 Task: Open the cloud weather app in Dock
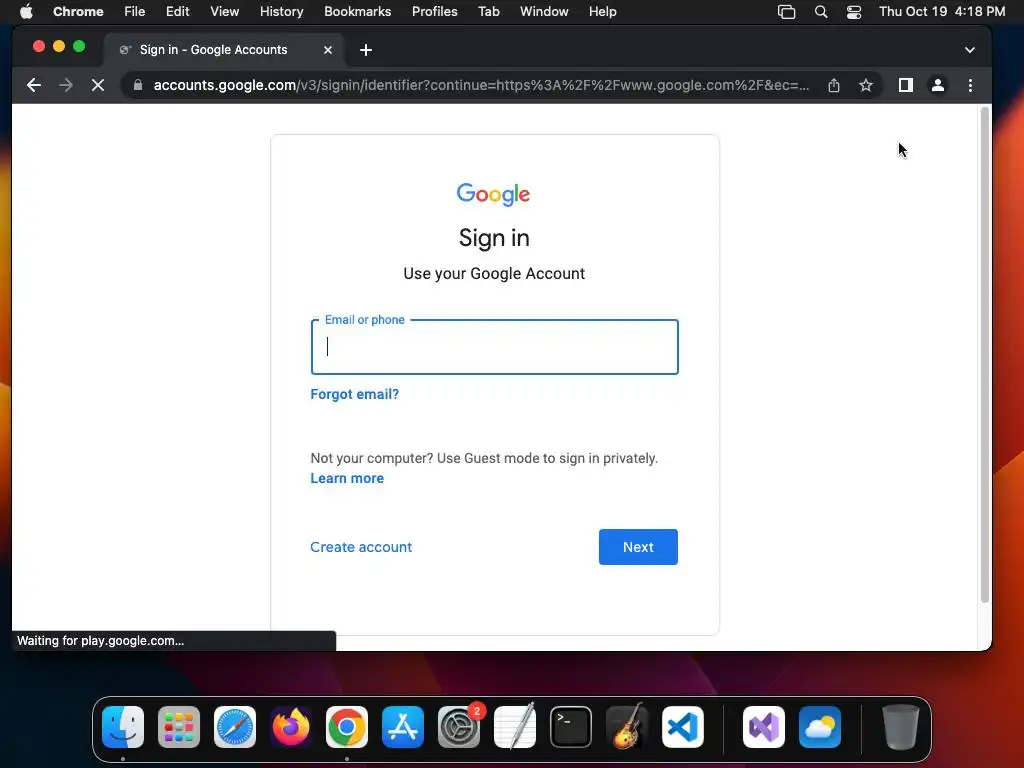(820, 727)
